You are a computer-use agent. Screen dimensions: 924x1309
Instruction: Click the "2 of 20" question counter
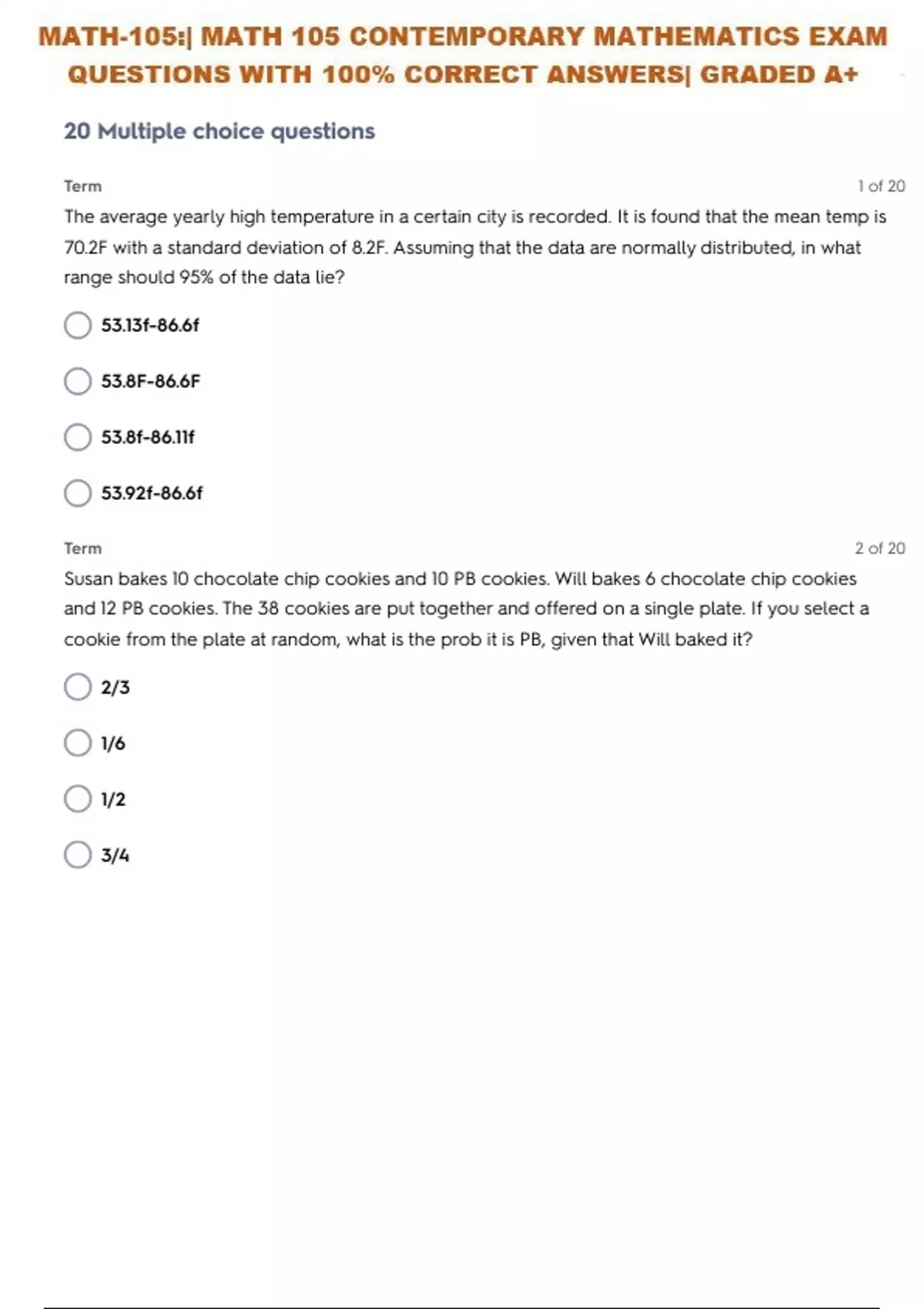[x=879, y=548]
